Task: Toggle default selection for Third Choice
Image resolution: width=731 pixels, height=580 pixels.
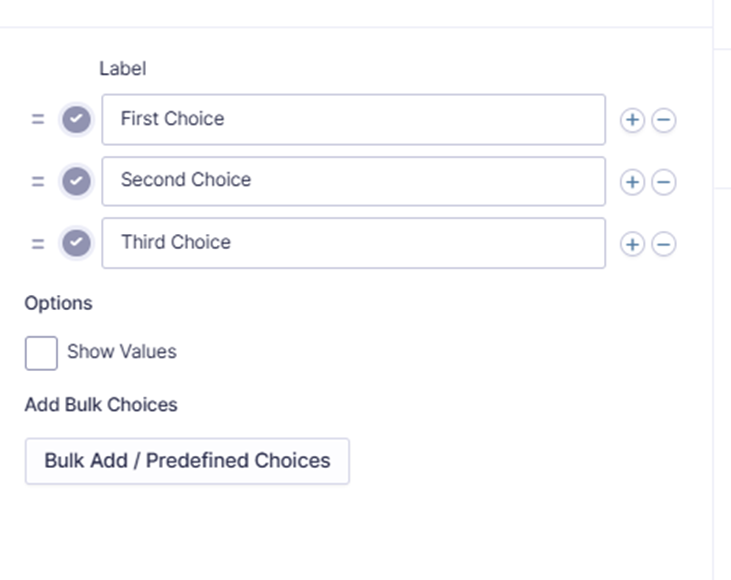Action: [x=77, y=244]
